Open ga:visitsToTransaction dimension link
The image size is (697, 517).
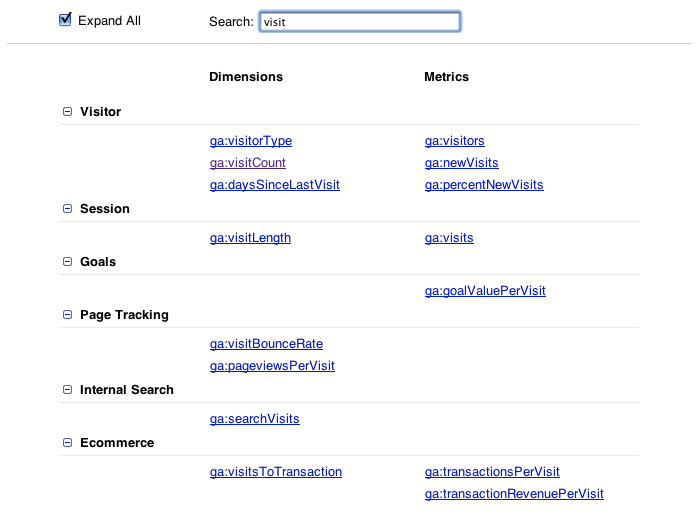click(275, 472)
